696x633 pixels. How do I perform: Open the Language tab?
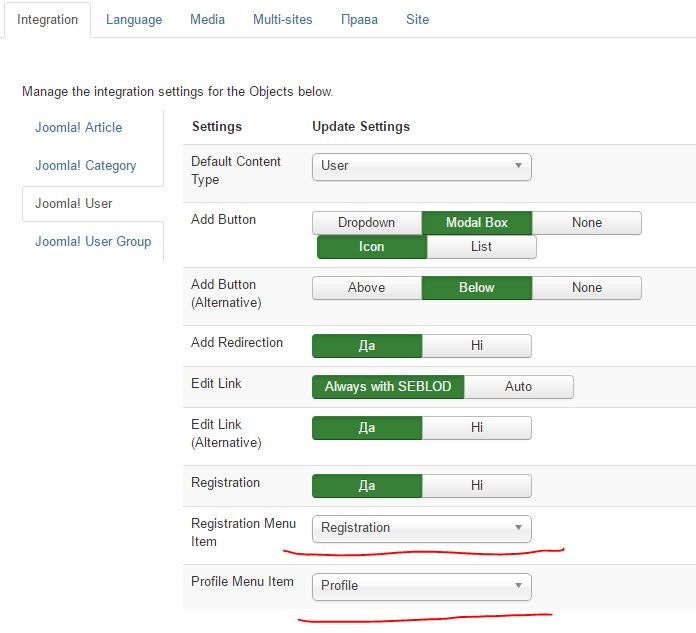134,20
